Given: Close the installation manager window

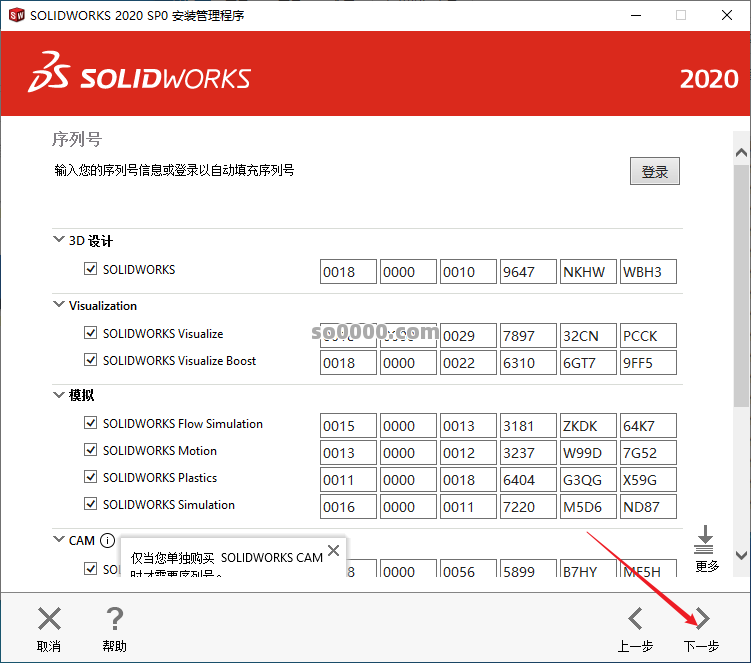Looking at the screenshot, I should [x=727, y=15].
